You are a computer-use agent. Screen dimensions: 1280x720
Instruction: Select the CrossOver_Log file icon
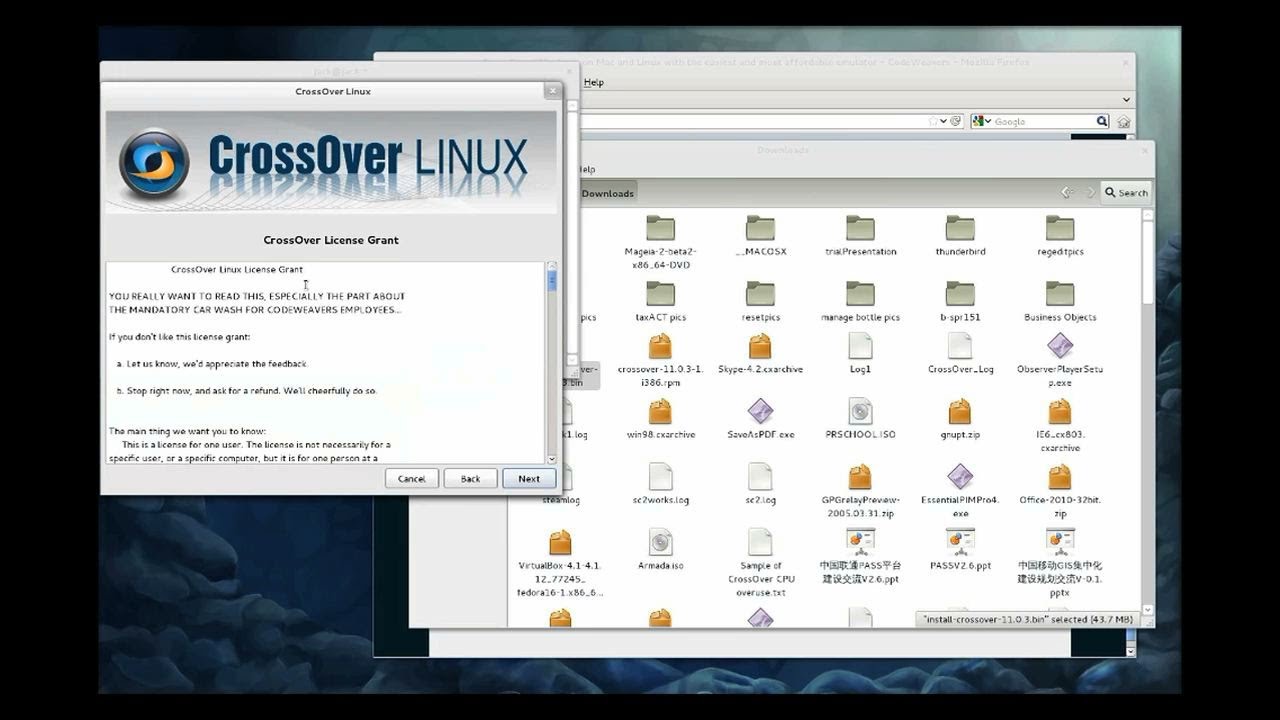coord(960,346)
